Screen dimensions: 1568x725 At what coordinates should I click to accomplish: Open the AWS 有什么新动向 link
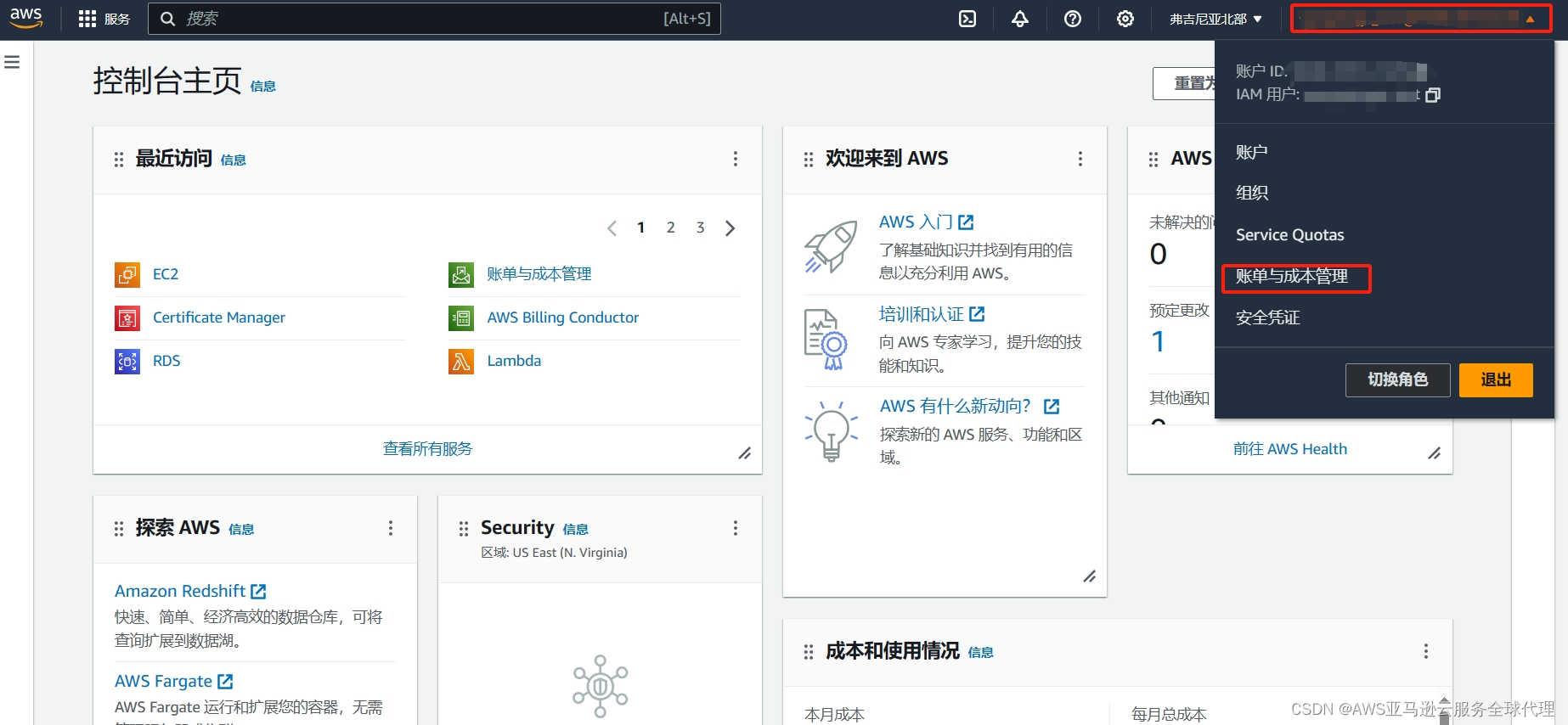click(x=970, y=406)
